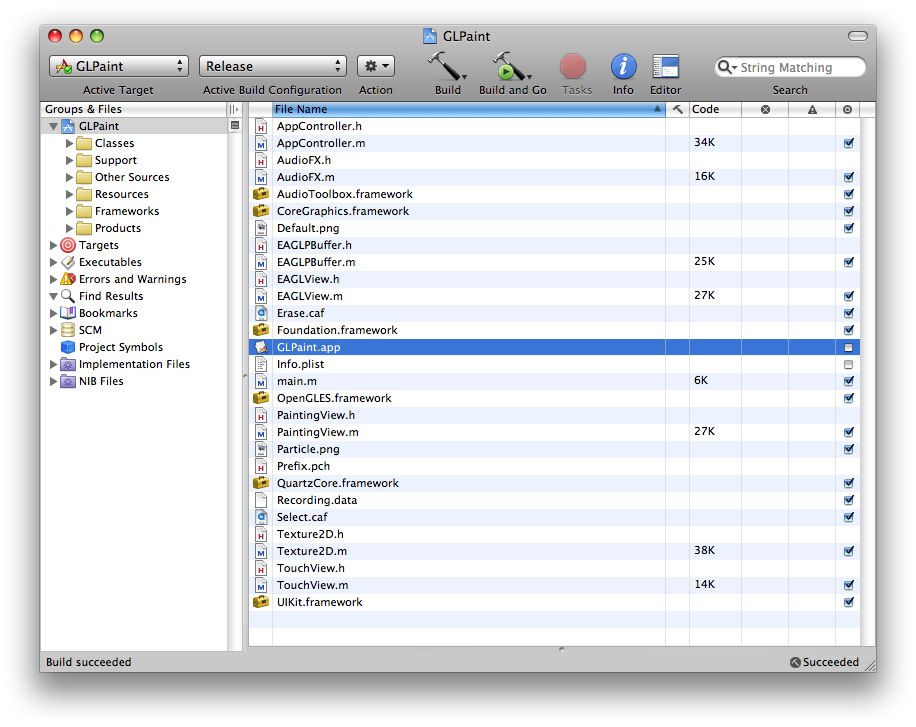
Task: Select the Targets group icon
Action: pyautogui.click(x=68, y=245)
